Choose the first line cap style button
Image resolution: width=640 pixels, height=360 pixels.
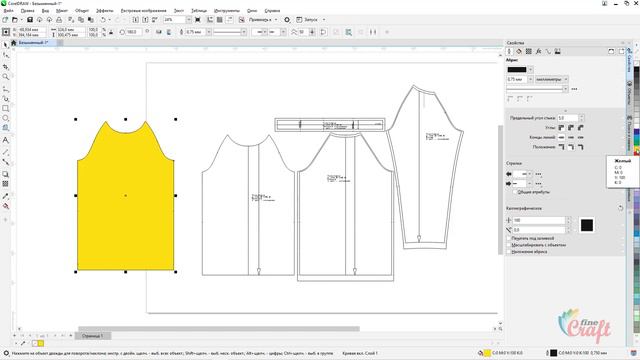pyautogui.click(x=561, y=137)
